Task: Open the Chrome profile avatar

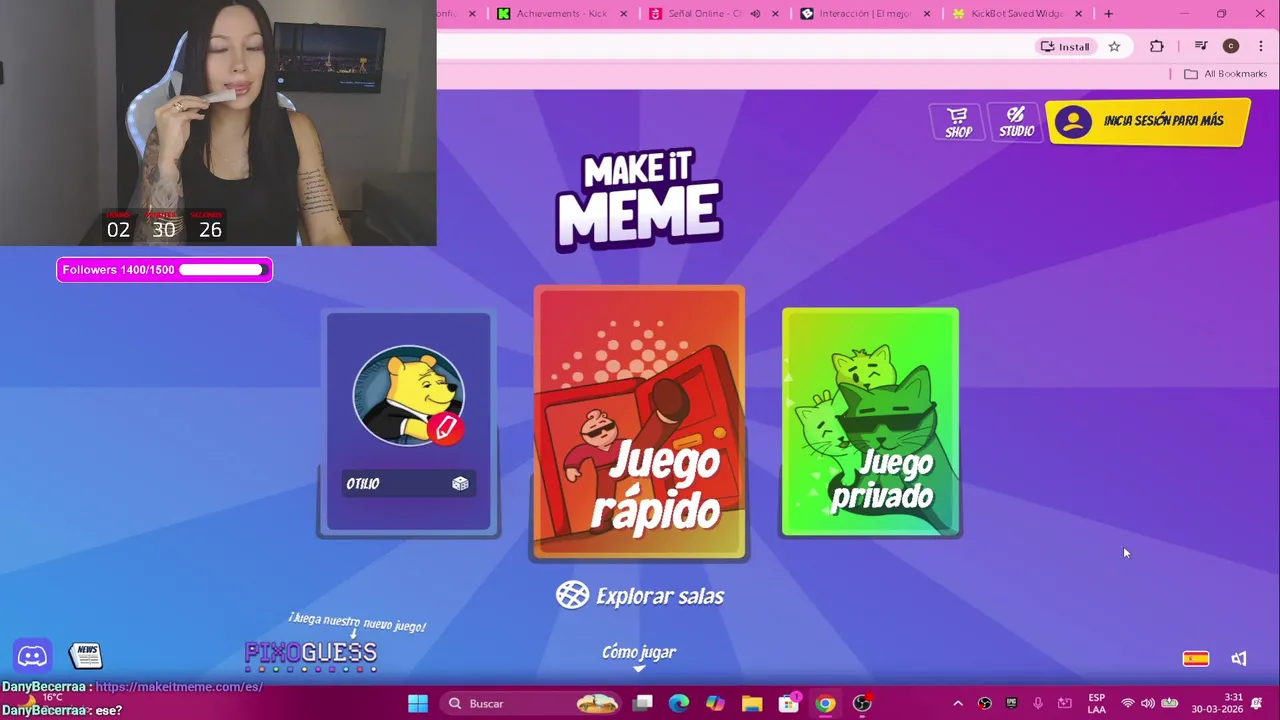Action: 1231,46
